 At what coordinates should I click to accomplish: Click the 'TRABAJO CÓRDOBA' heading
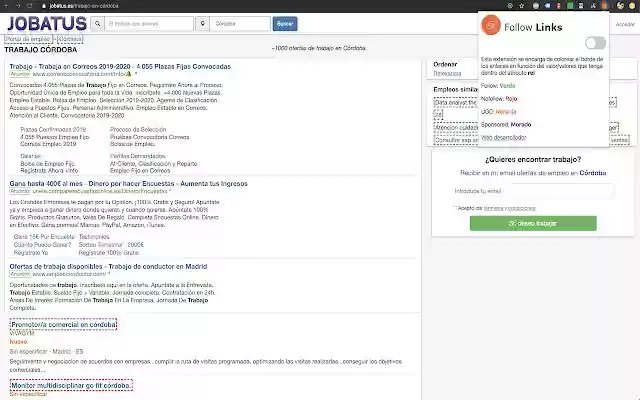pos(40,50)
